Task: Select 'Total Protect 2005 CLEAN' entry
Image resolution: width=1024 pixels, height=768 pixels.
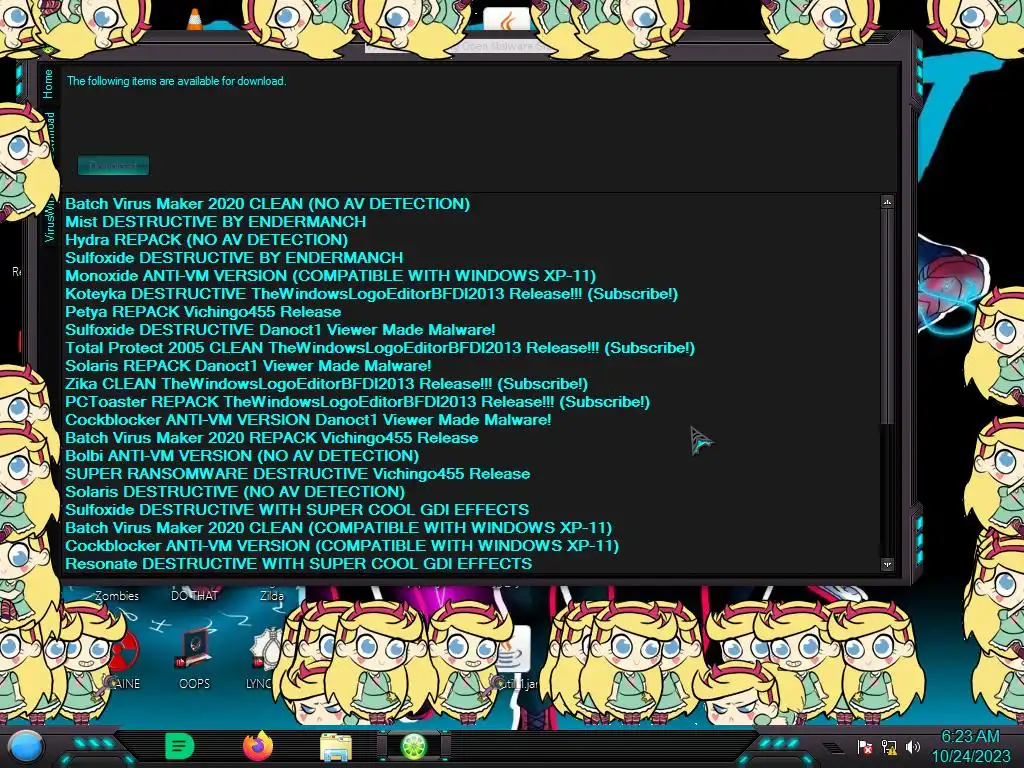Action: pyautogui.click(x=379, y=348)
